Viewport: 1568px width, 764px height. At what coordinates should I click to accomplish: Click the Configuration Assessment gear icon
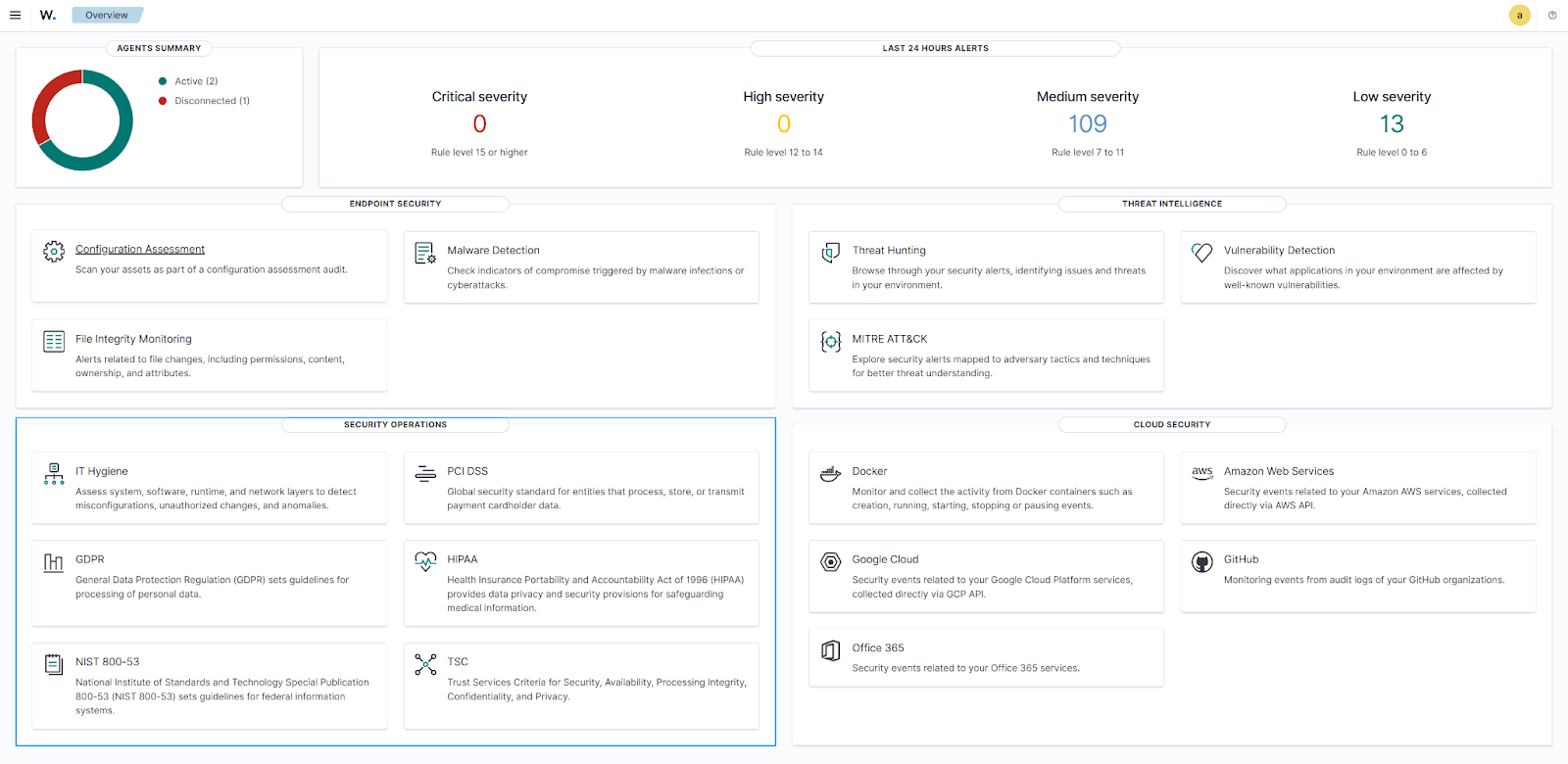tap(54, 252)
